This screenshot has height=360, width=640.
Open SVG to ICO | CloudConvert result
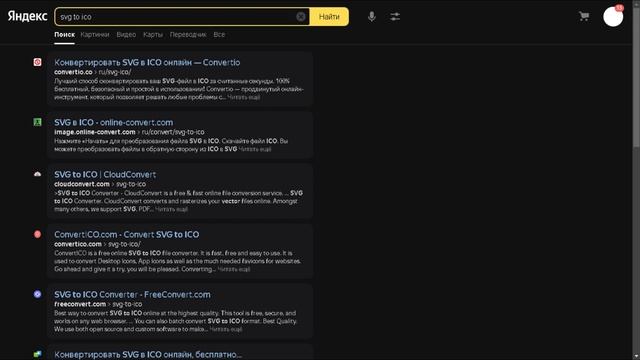105,174
